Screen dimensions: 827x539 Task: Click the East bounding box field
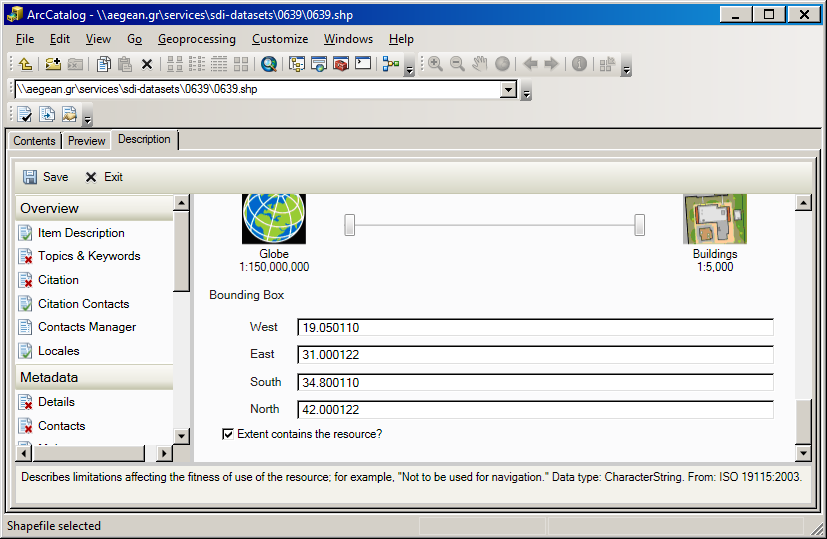(535, 354)
